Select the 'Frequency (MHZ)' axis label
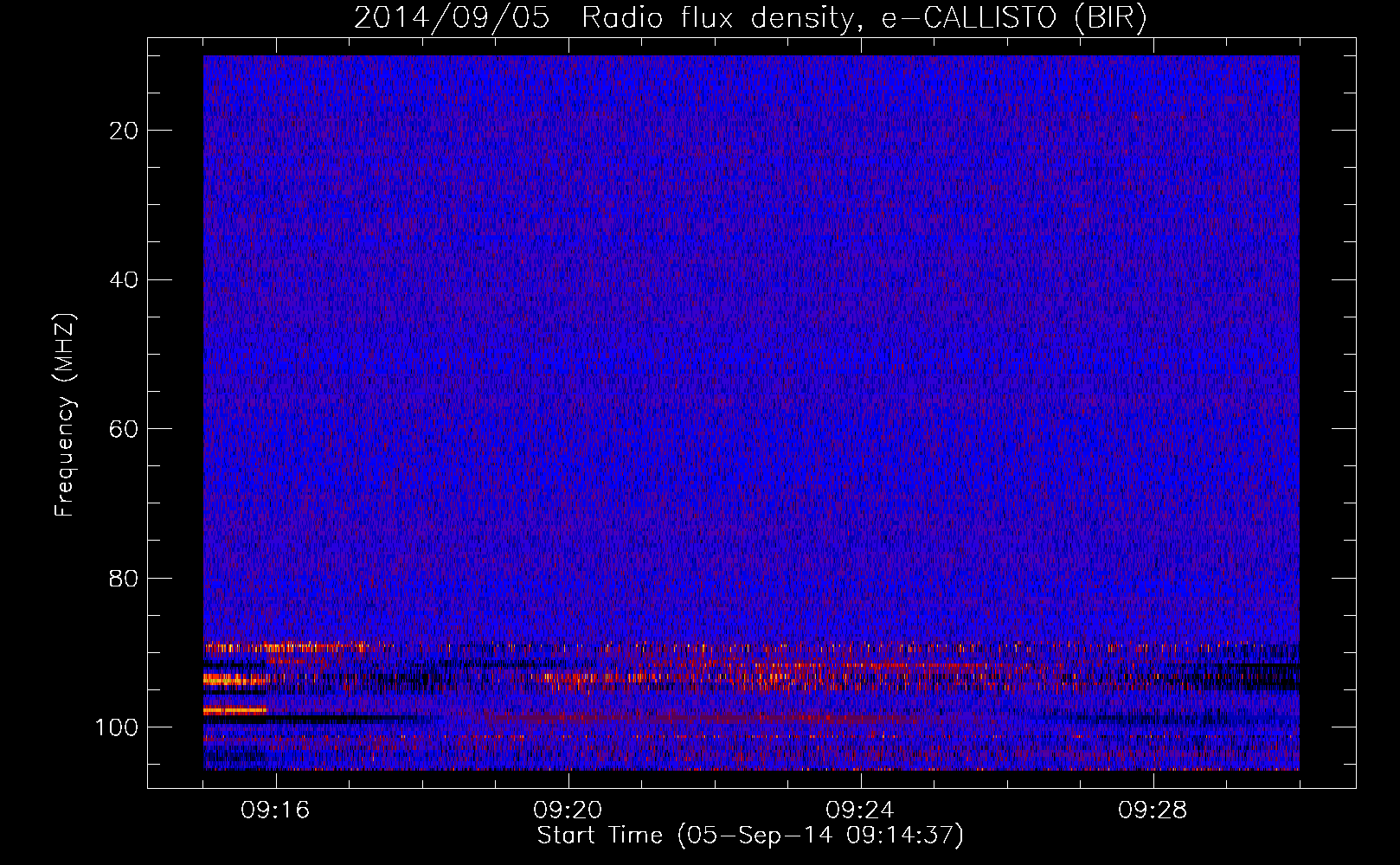Image resolution: width=1400 pixels, height=865 pixels. (65, 415)
